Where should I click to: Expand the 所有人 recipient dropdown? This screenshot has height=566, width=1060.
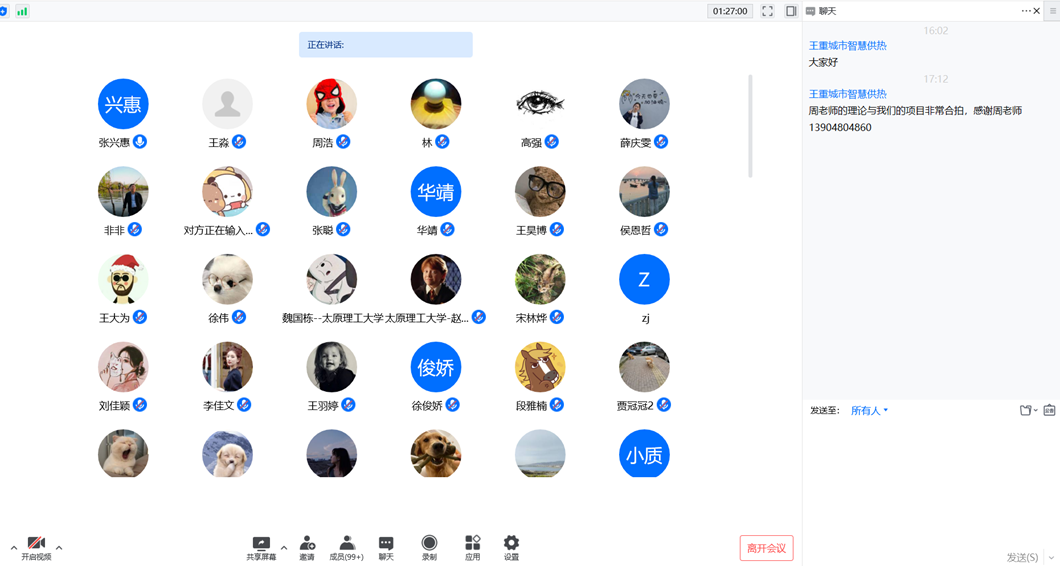click(x=869, y=410)
